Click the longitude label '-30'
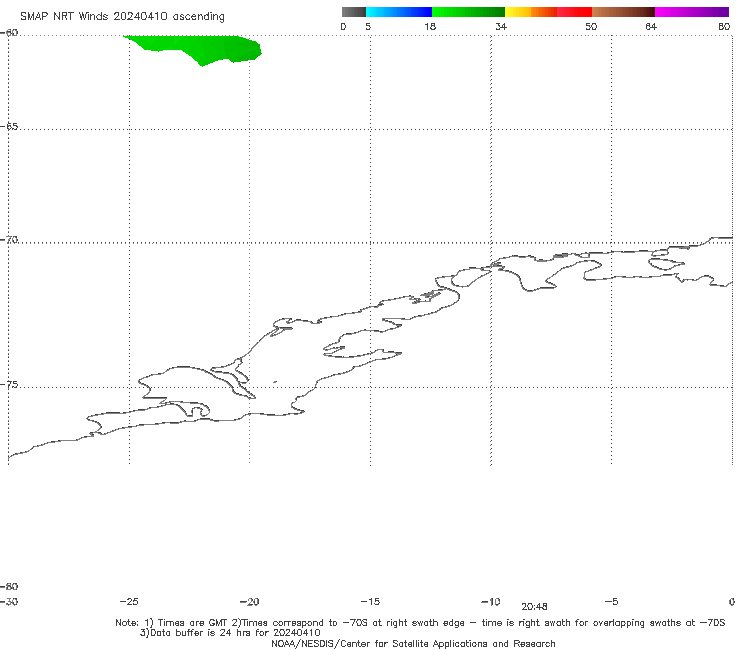The height and width of the screenshot is (650, 740). tap(9, 601)
